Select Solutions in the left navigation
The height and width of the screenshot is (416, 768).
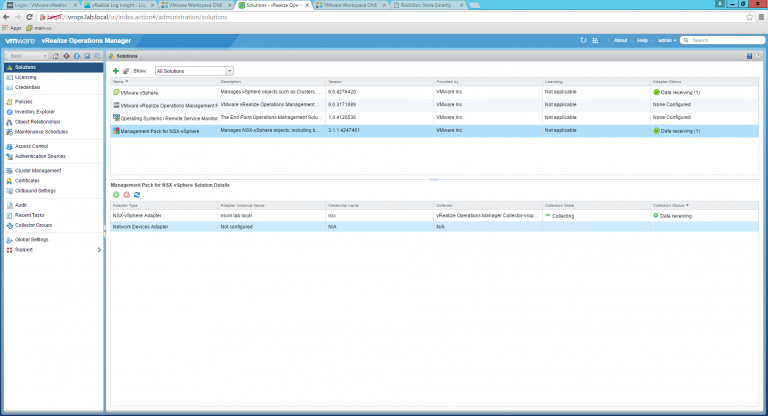[x=54, y=67]
